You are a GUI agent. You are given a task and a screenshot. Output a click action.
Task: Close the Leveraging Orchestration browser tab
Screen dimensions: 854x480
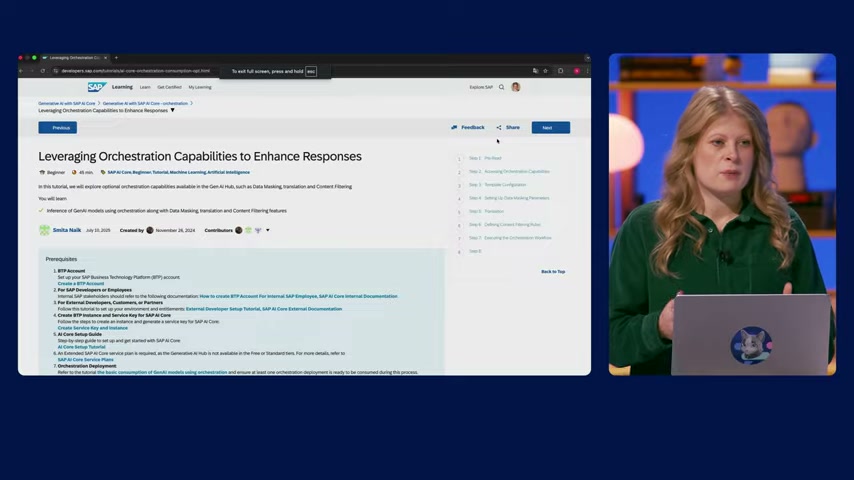[106, 58]
